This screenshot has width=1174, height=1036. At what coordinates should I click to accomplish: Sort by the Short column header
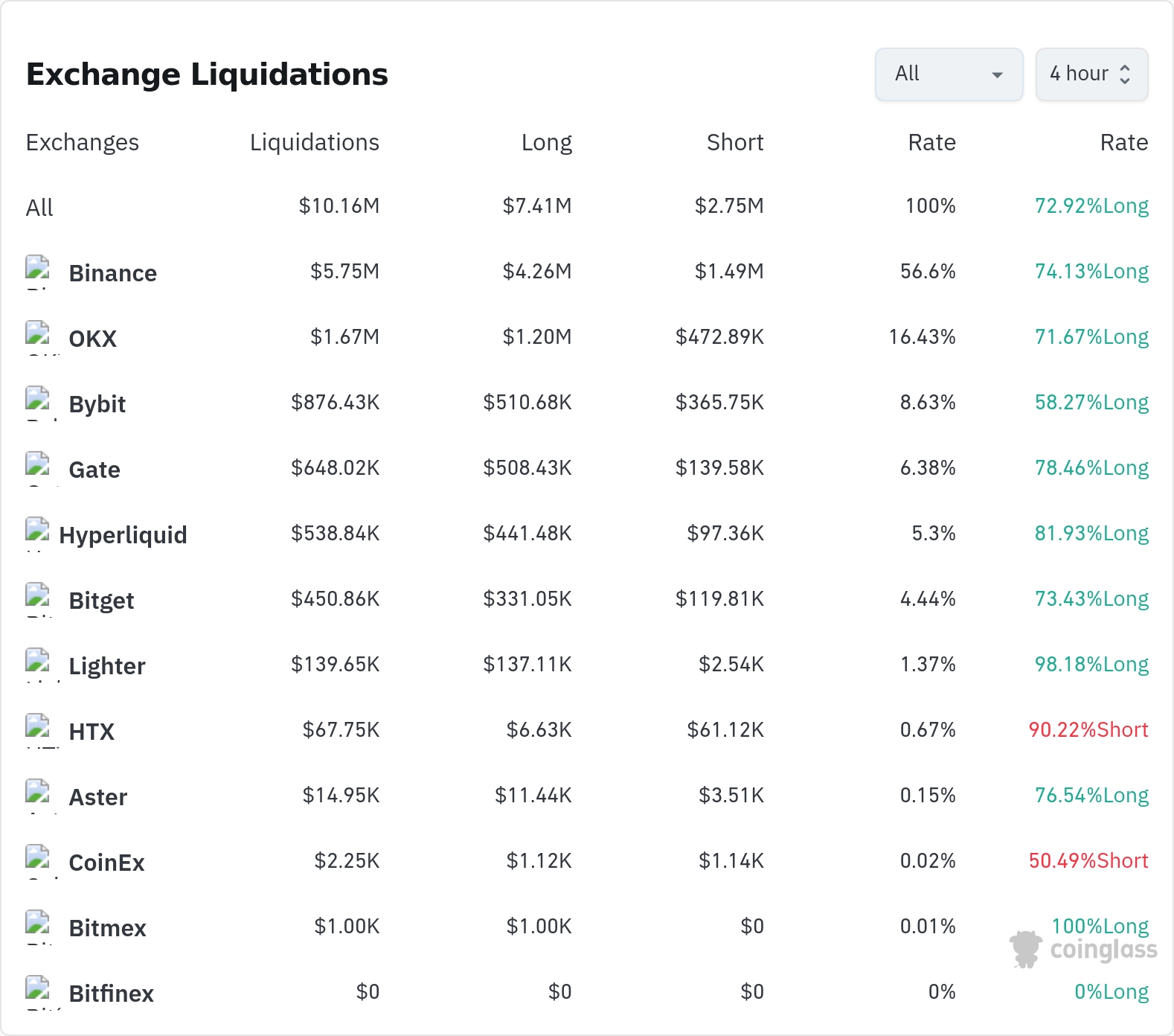735,142
